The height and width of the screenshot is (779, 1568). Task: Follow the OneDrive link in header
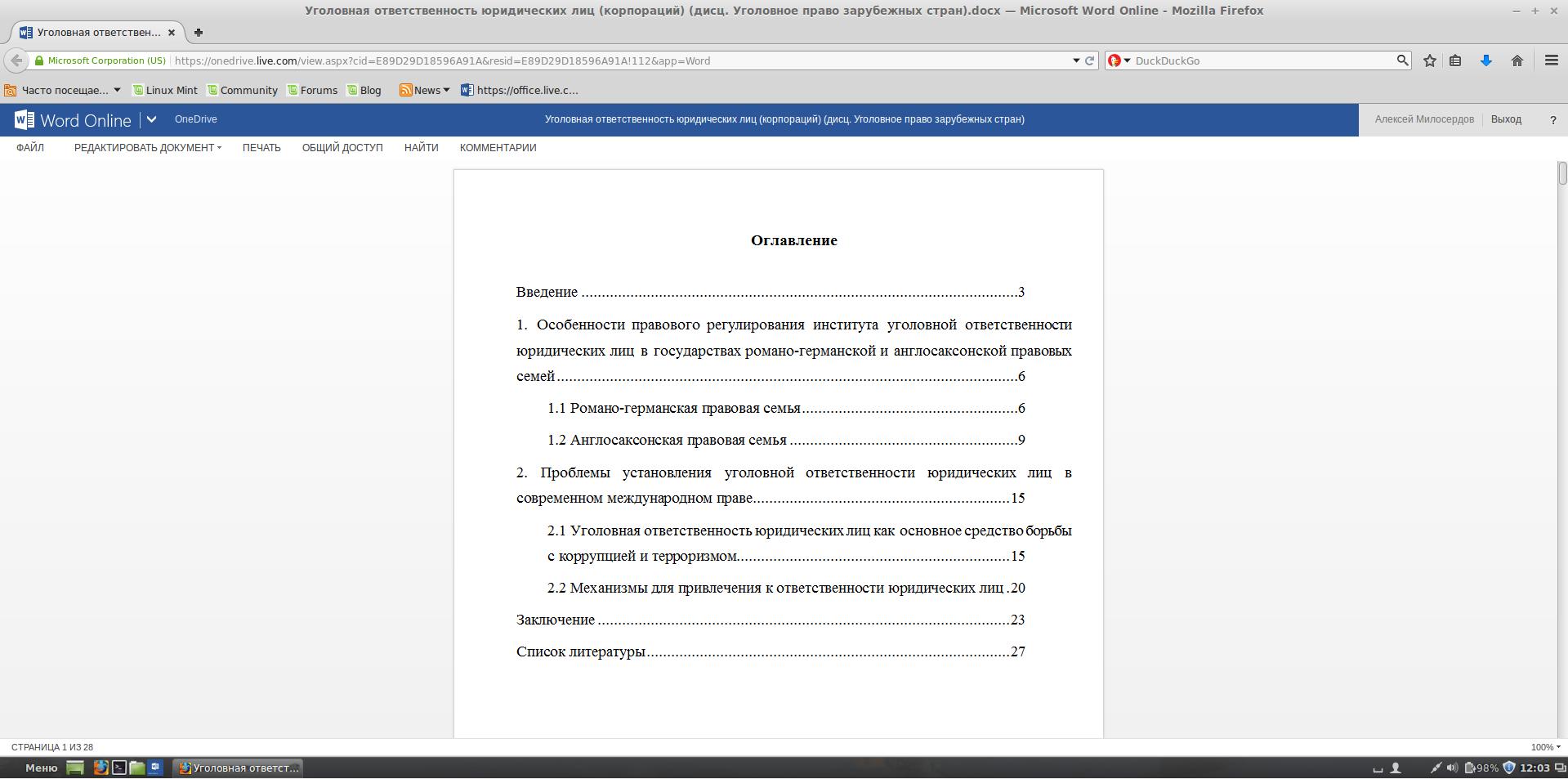pos(195,119)
